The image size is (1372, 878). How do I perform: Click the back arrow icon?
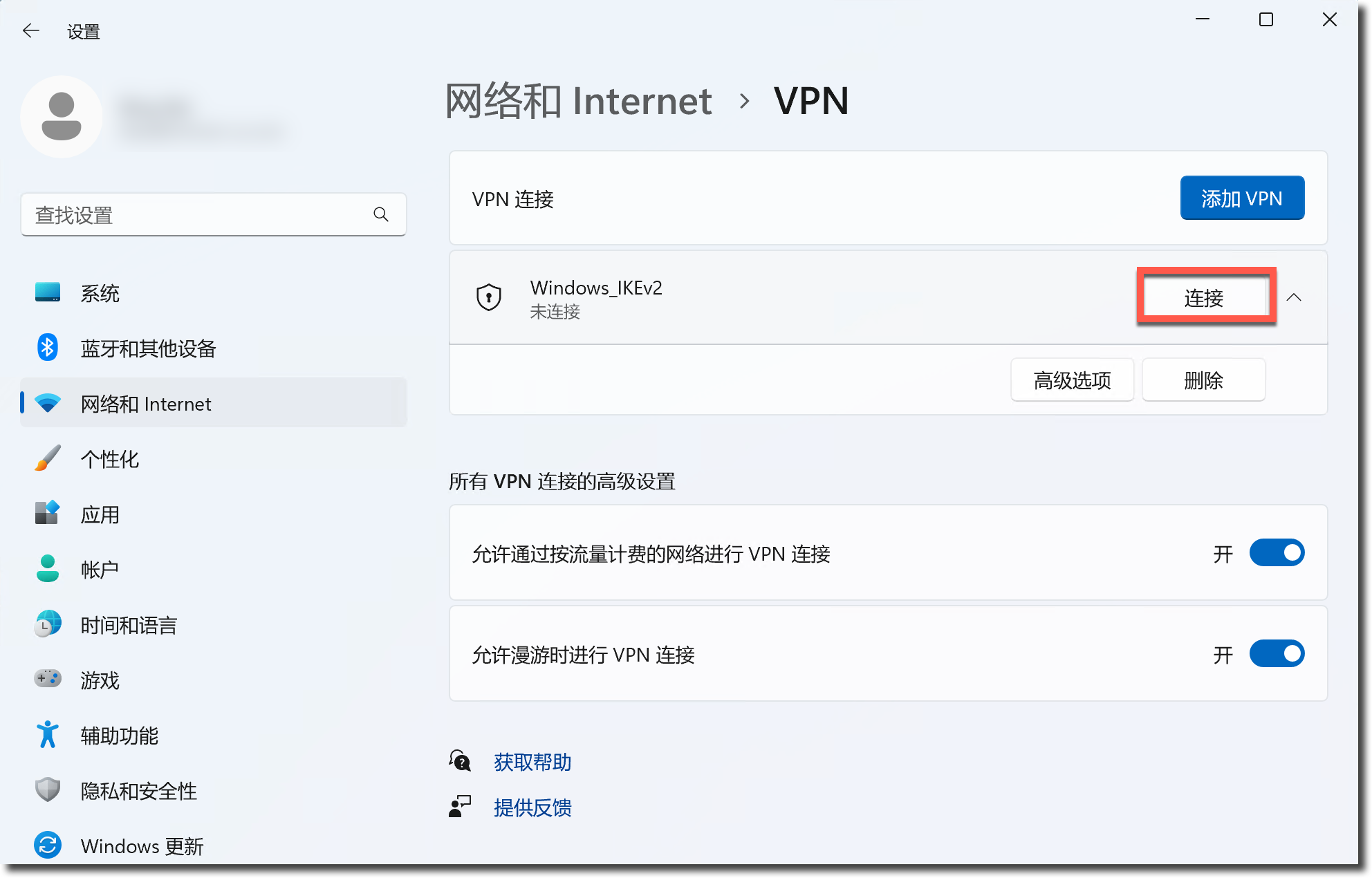tap(31, 31)
